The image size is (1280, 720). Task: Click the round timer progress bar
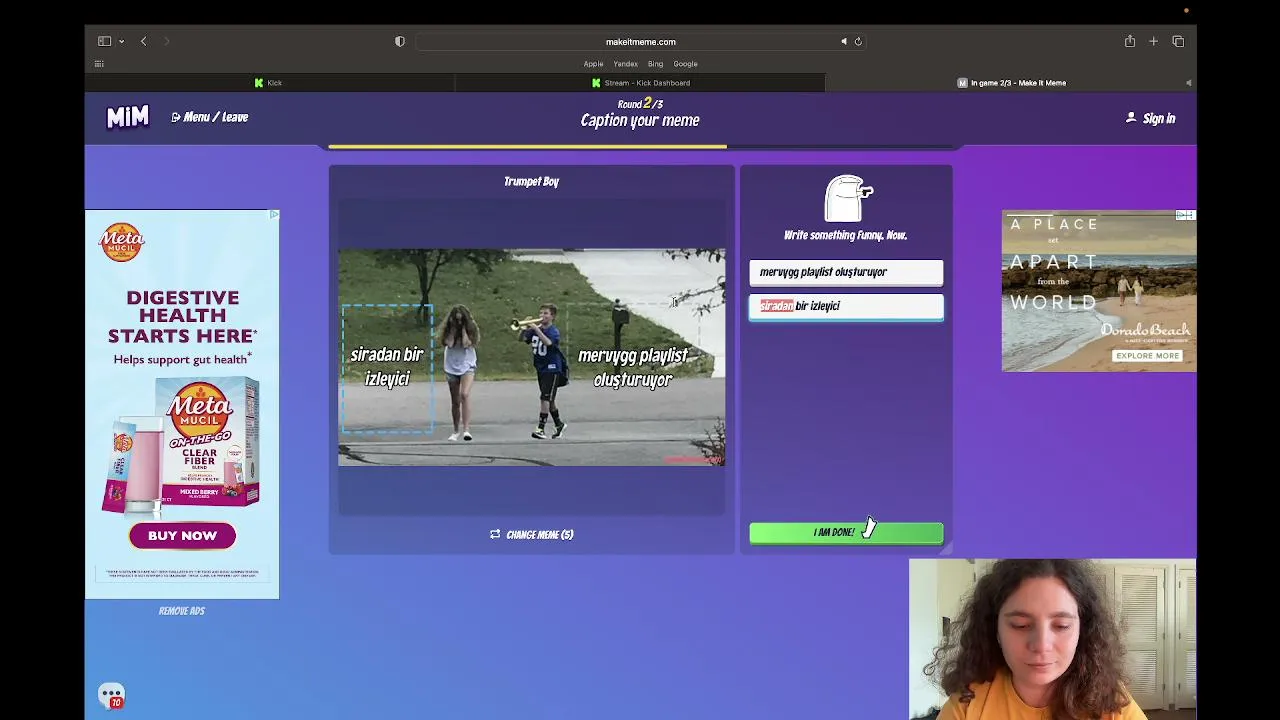(640, 146)
